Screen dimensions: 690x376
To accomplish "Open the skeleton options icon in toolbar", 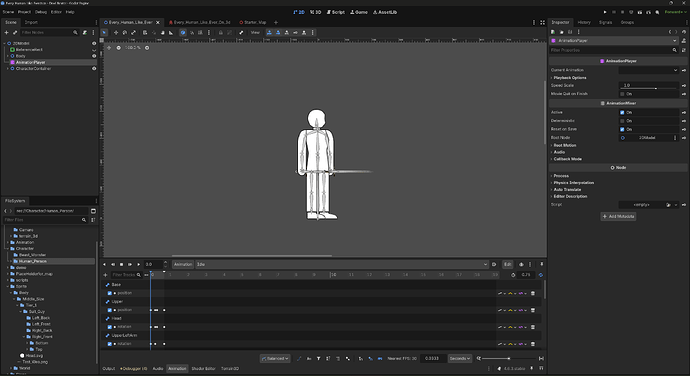I will (x=241, y=33).
